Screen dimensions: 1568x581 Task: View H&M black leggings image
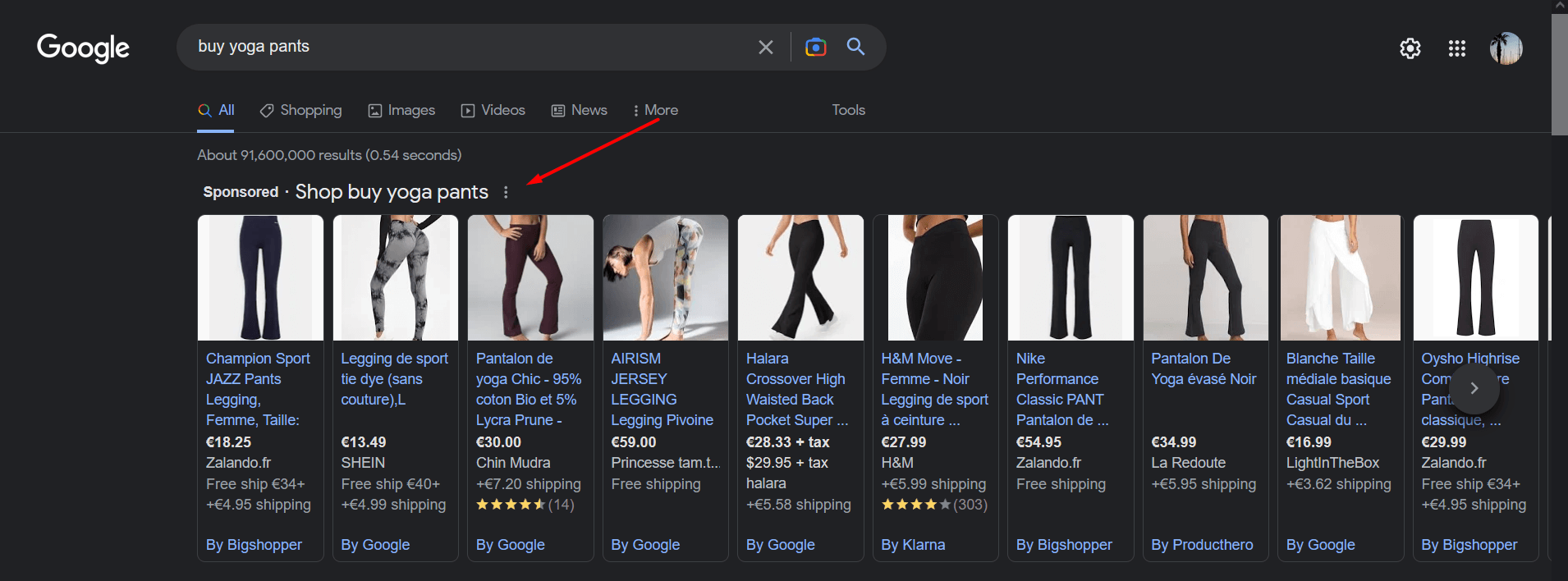[936, 277]
